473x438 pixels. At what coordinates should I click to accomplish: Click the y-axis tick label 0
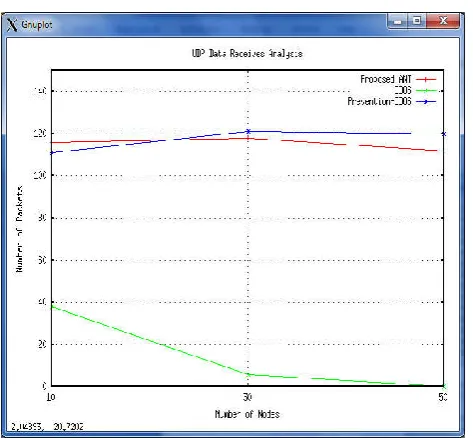tap(44, 386)
